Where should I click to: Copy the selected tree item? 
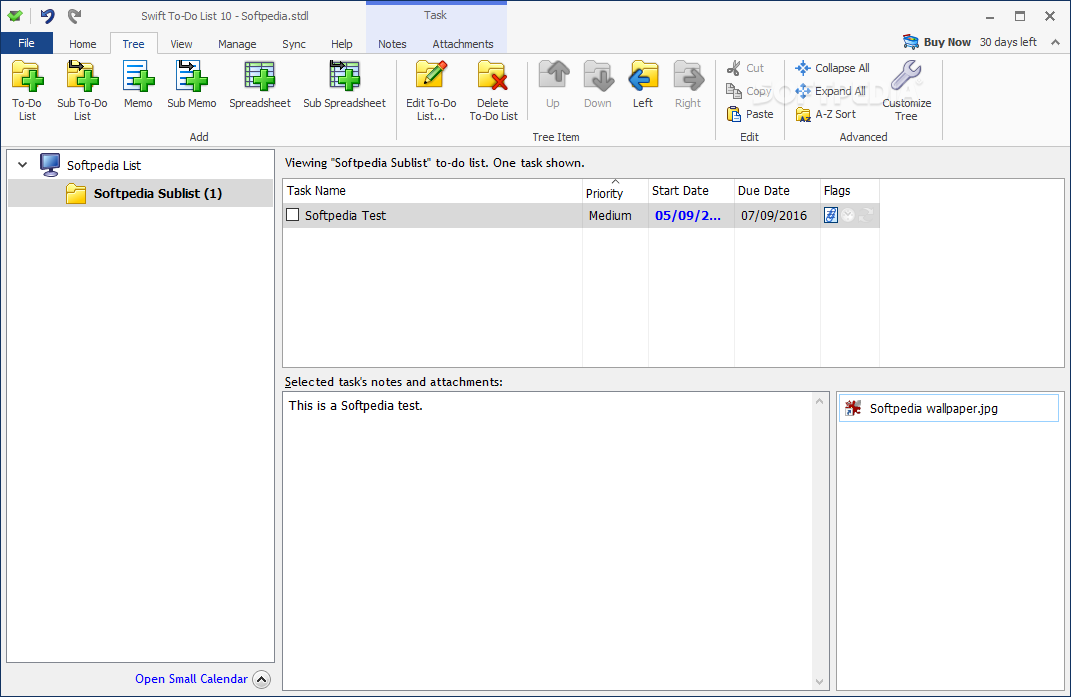coord(749,91)
